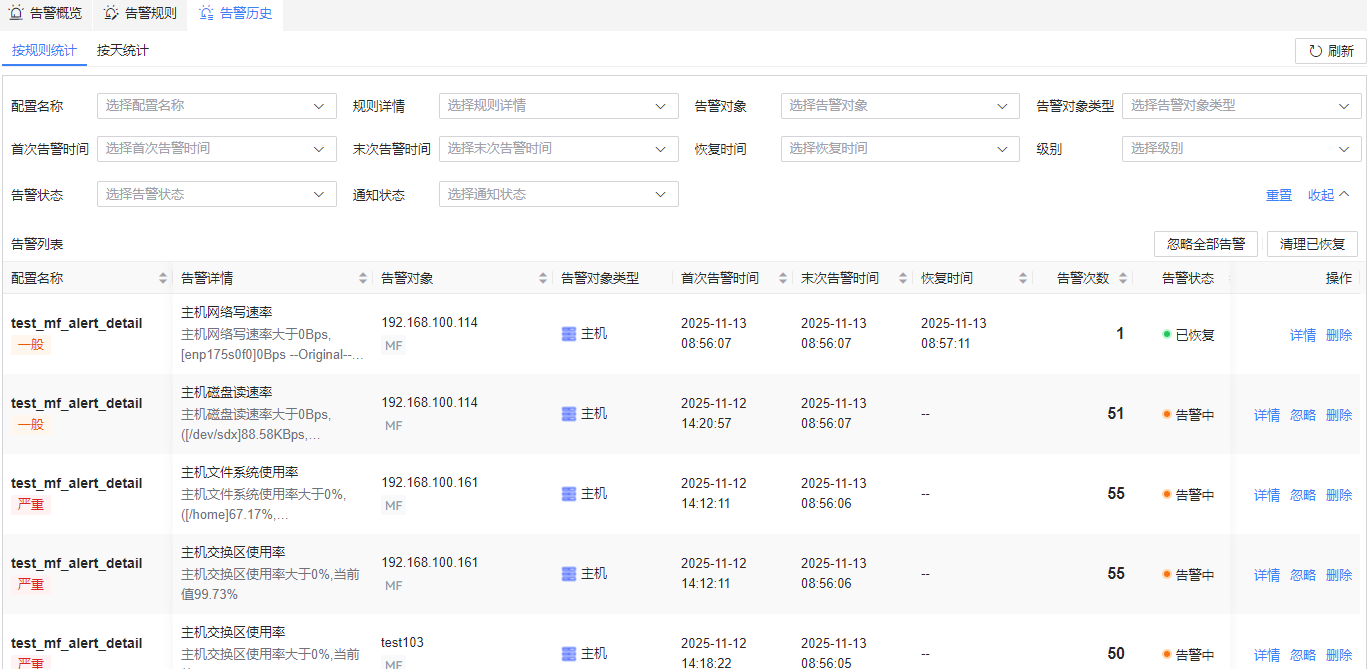This screenshot has width=1367, height=669.
Task: Click 删除 for 主机文件系统使用率 row
Action: [x=1339, y=495]
